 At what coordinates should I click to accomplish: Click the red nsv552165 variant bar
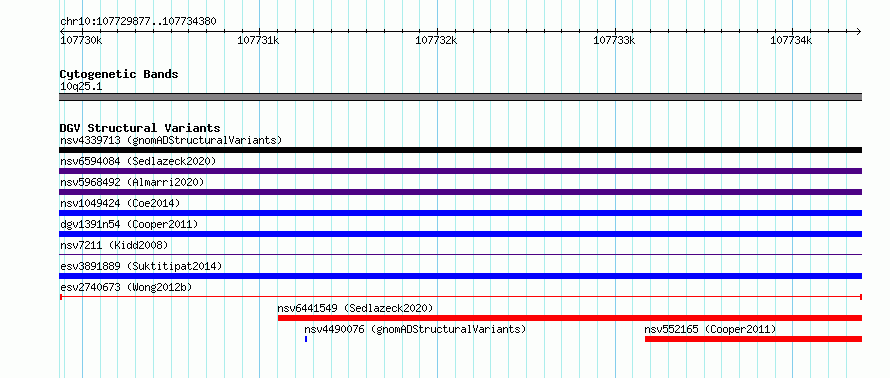click(x=753, y=339)
